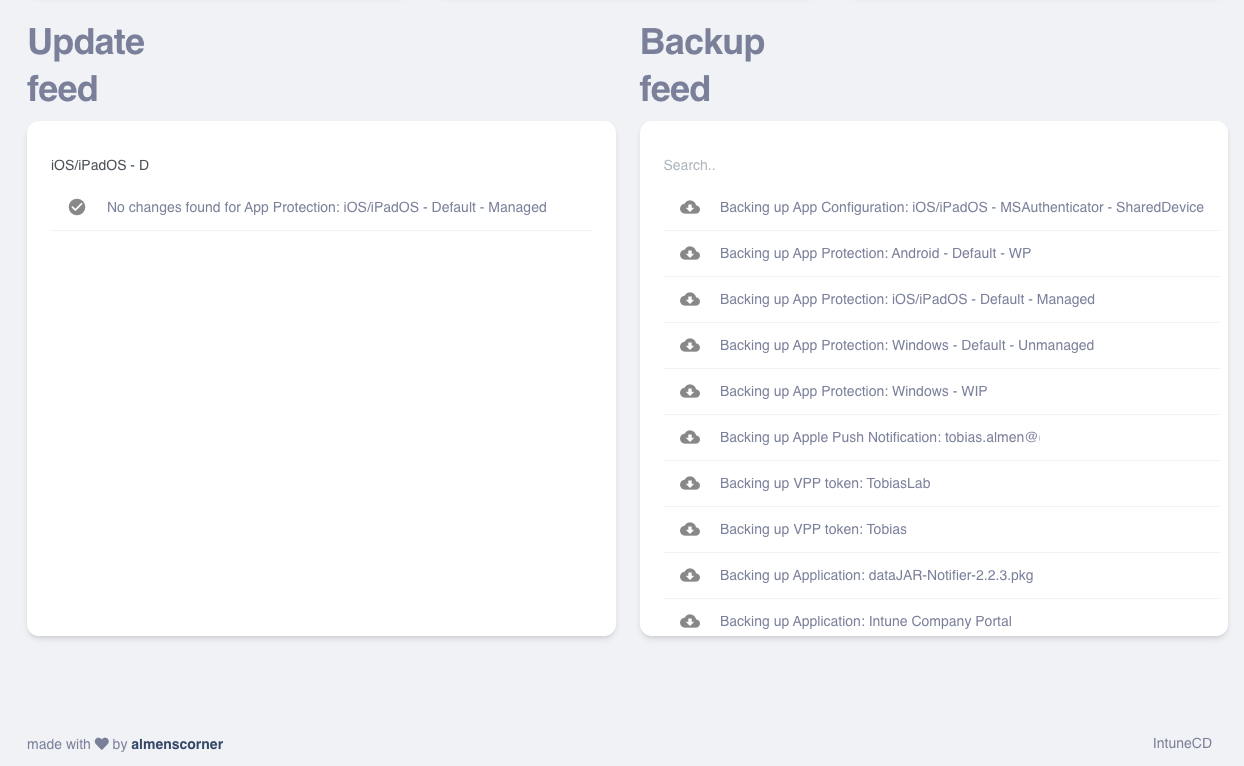1244x766 pixels.
Task: Open the almenscorner link in the footer
Action: [177, 744]
